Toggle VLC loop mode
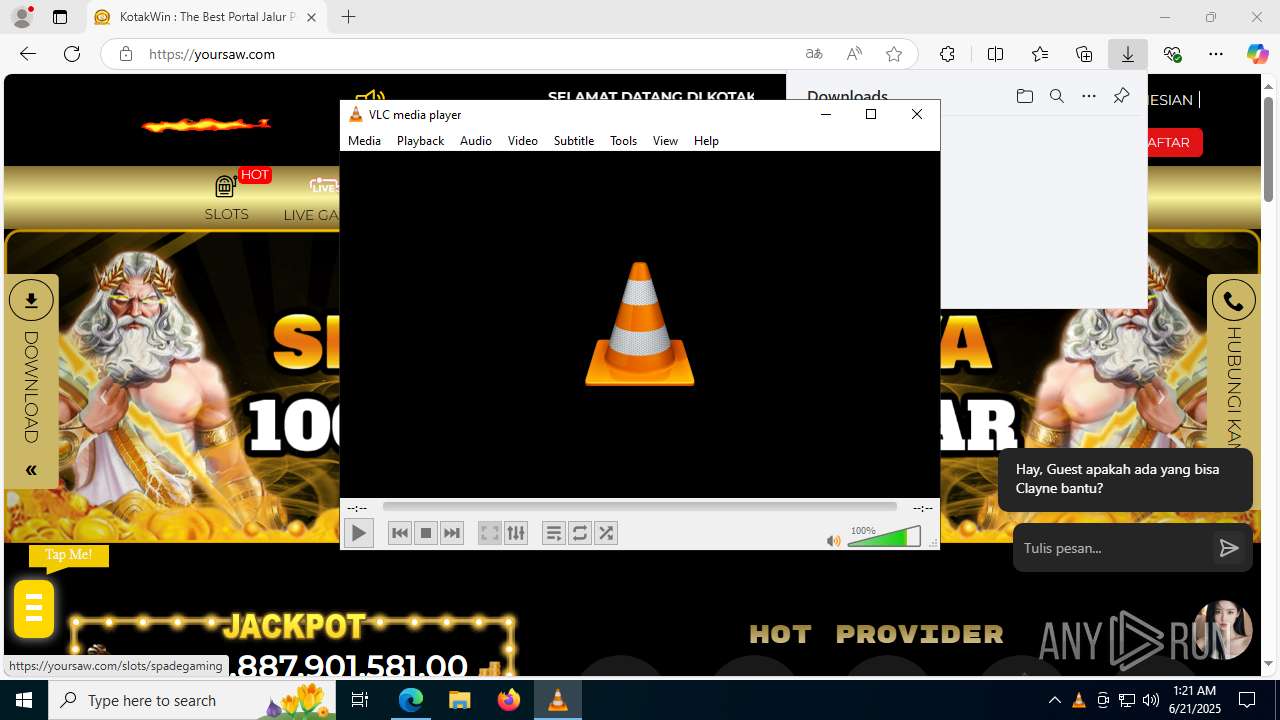 580,533
